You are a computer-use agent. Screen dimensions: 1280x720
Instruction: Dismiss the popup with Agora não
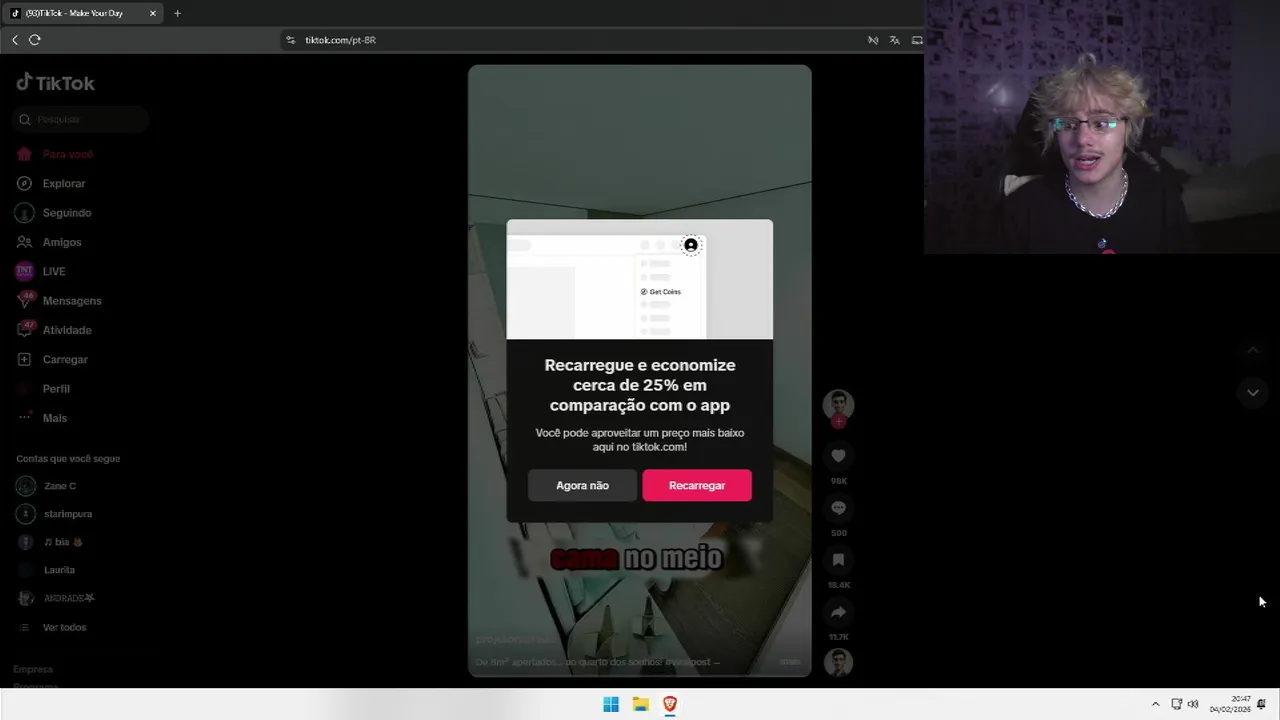582,485
